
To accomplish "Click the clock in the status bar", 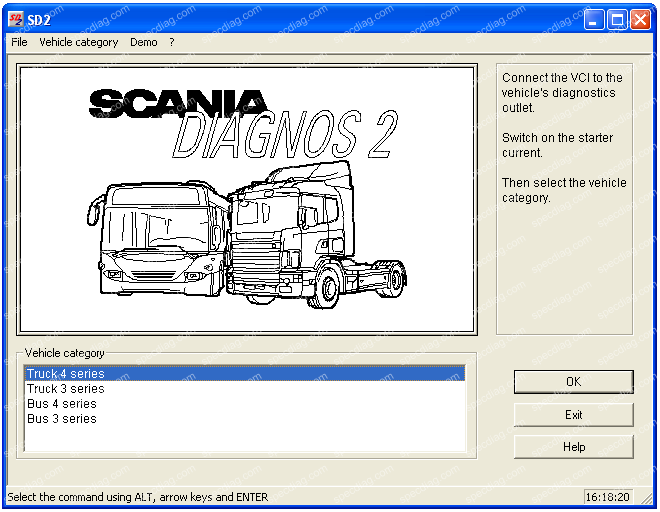I will click(x=608, y=497).
